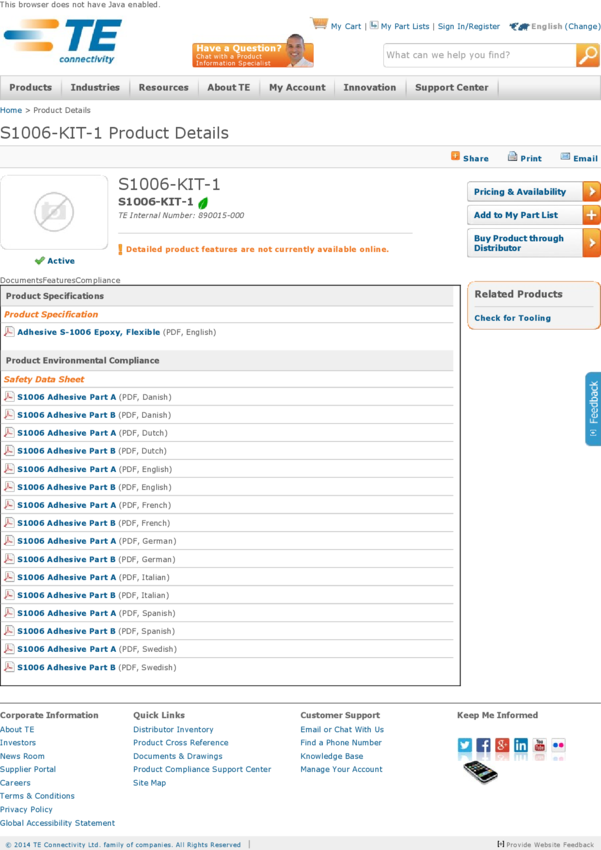This screenshot has width=601, height=850.
Task: Switch to the Compliance tab
Action: (x=98, y=280)
